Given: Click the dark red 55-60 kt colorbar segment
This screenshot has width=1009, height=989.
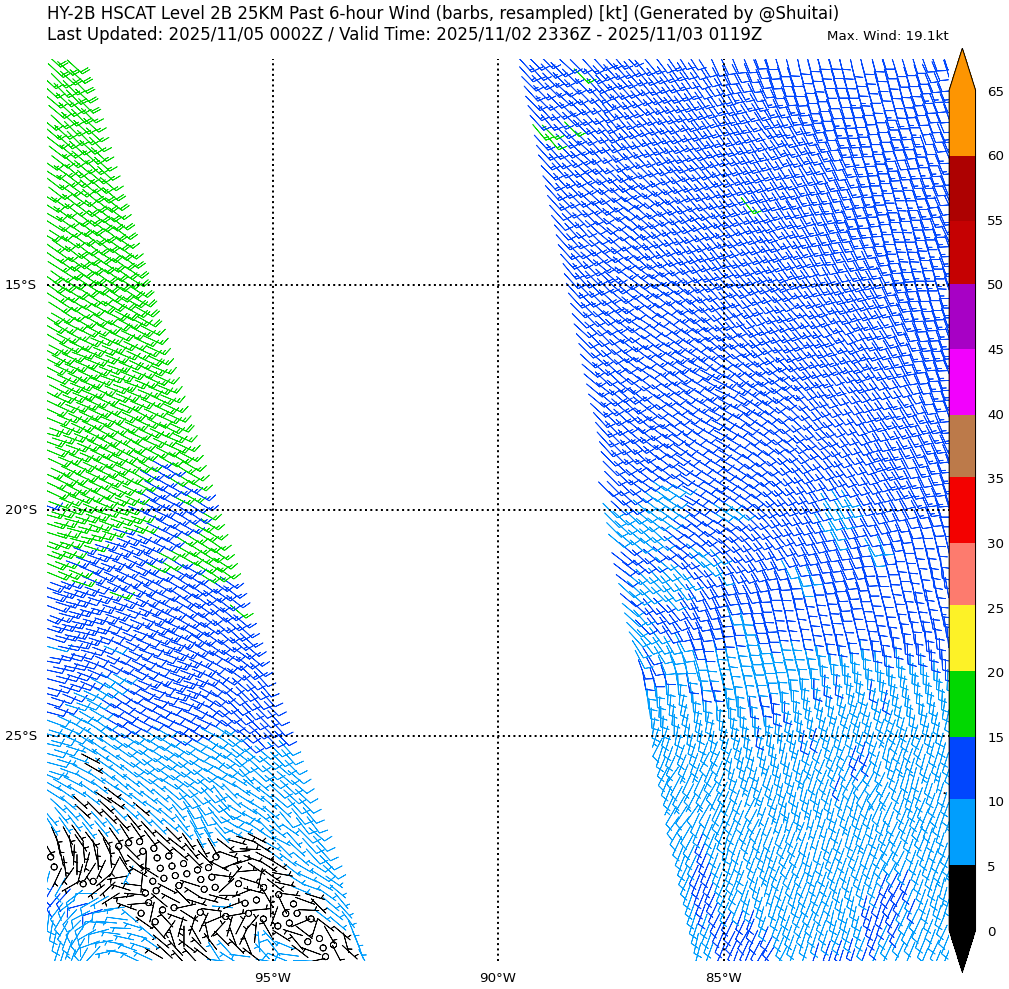Looking at the screenshot, I should (x=961, y=188).
